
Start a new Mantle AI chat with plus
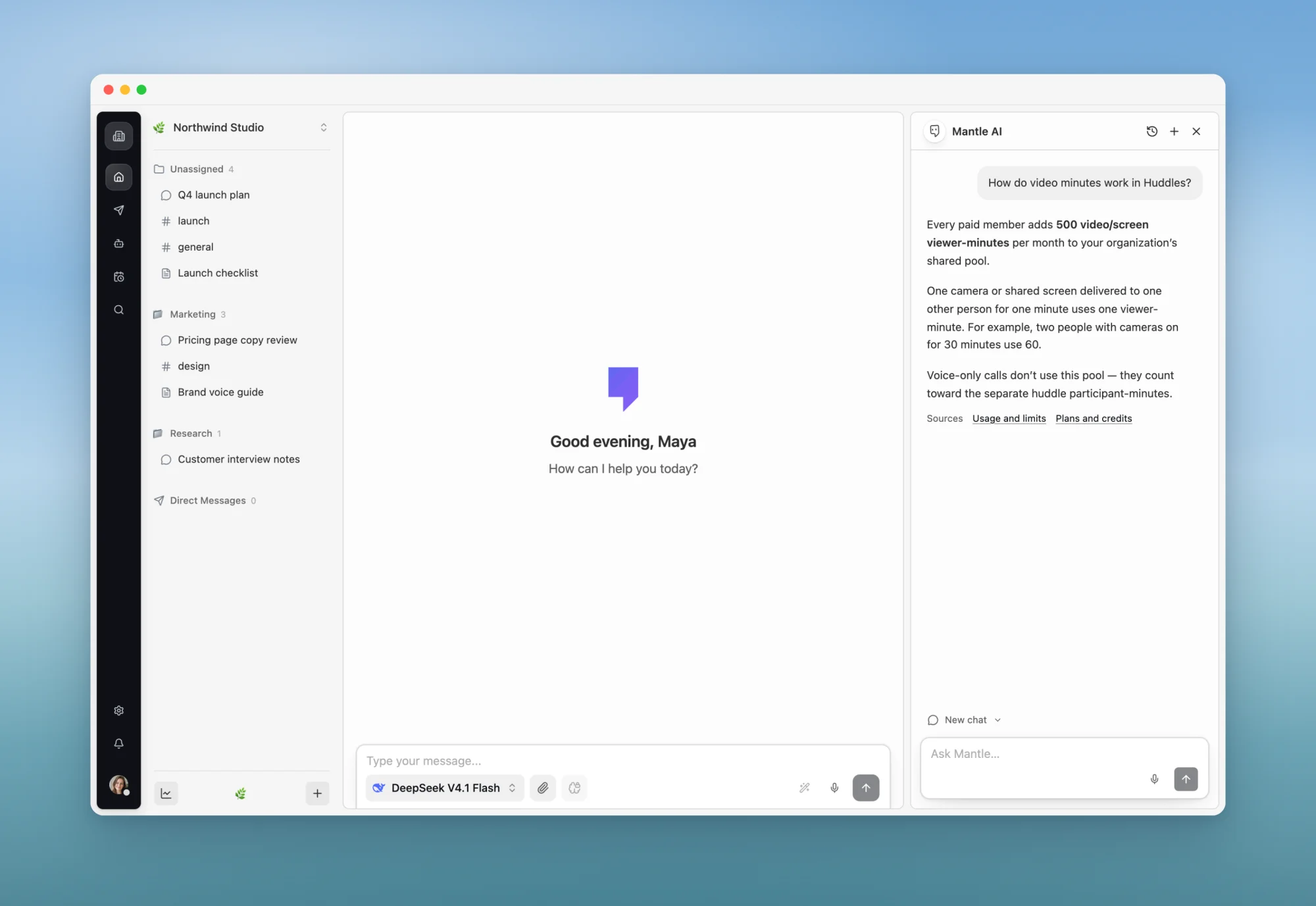1174,132
